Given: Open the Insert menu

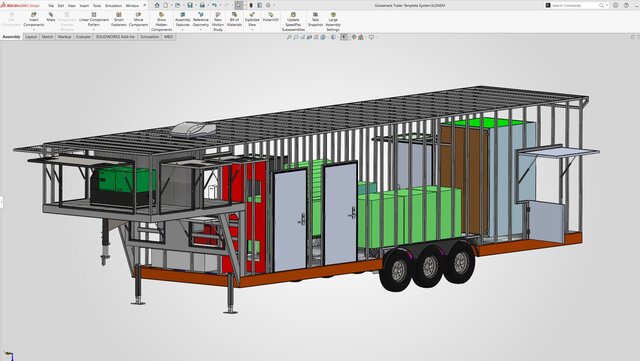Looking at the screenshot, I should point(84,6).
